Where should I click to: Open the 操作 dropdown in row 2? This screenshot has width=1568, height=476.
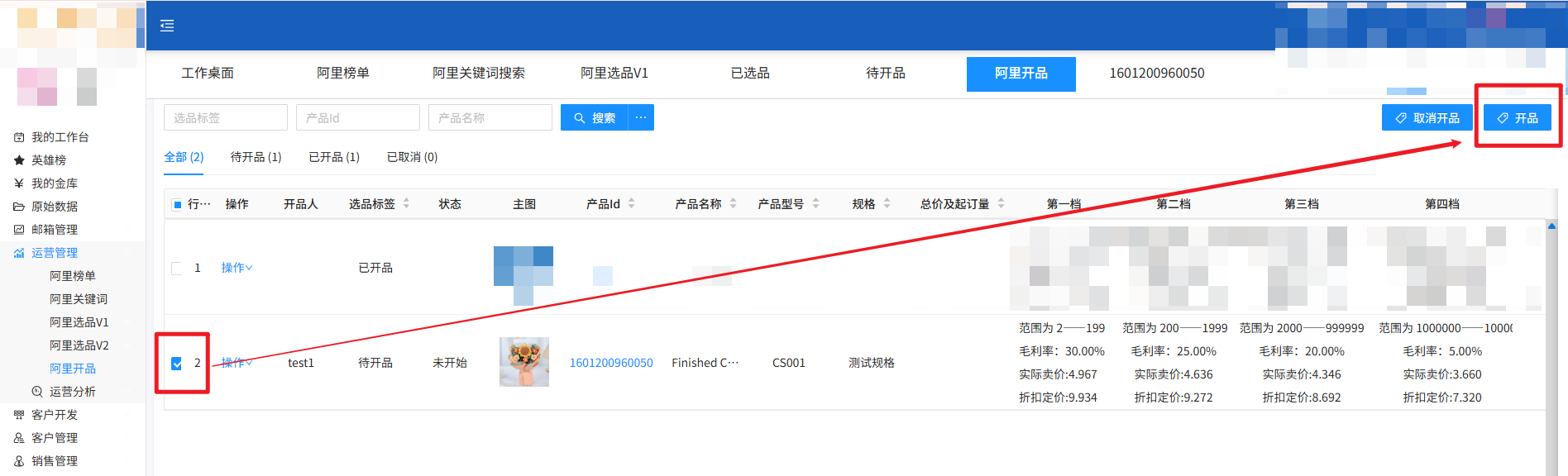pyautogui.click(x=237, y=363)
